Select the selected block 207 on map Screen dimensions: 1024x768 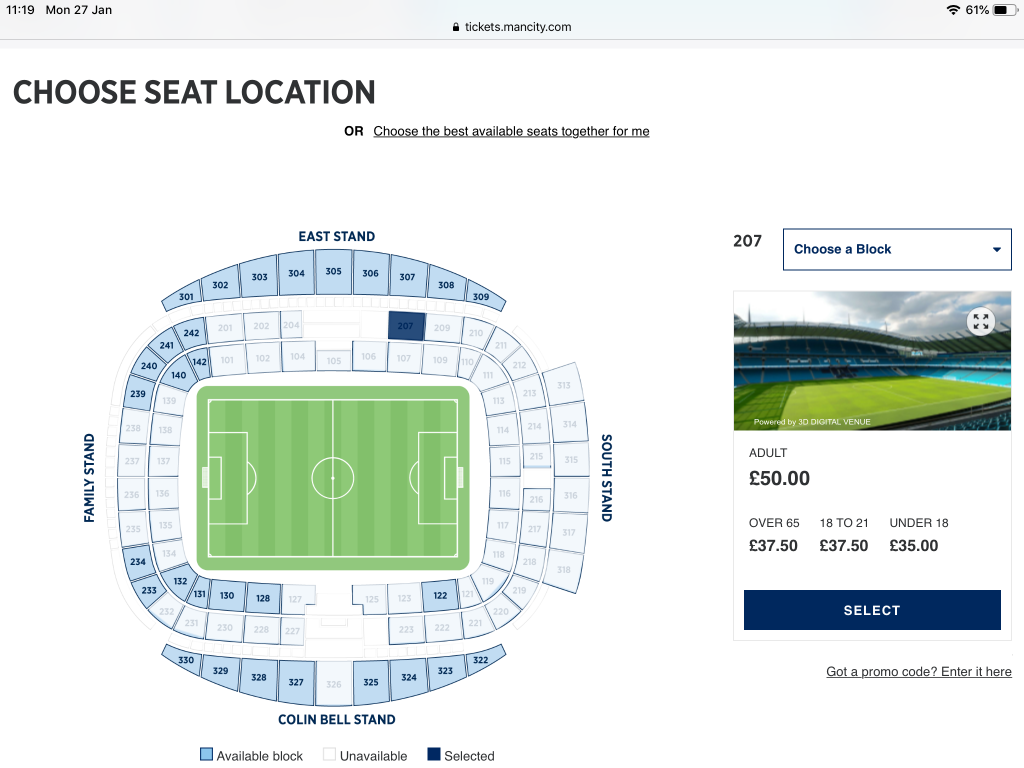[x=406, y=325]
